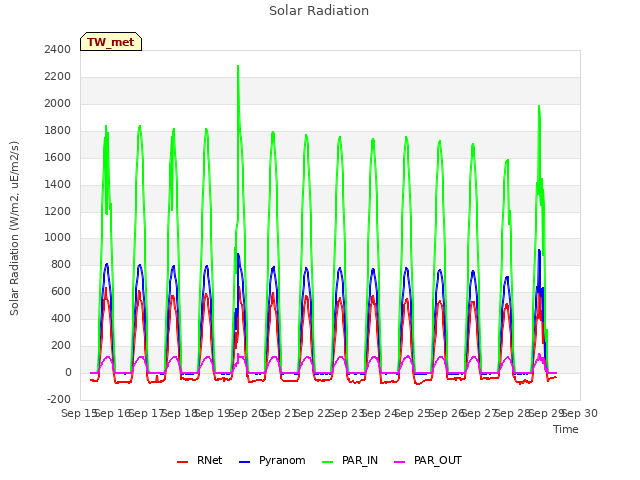Click the PAR_OUT legend label
Viewport: 640px width, 480px height.
tap(438, 460)
